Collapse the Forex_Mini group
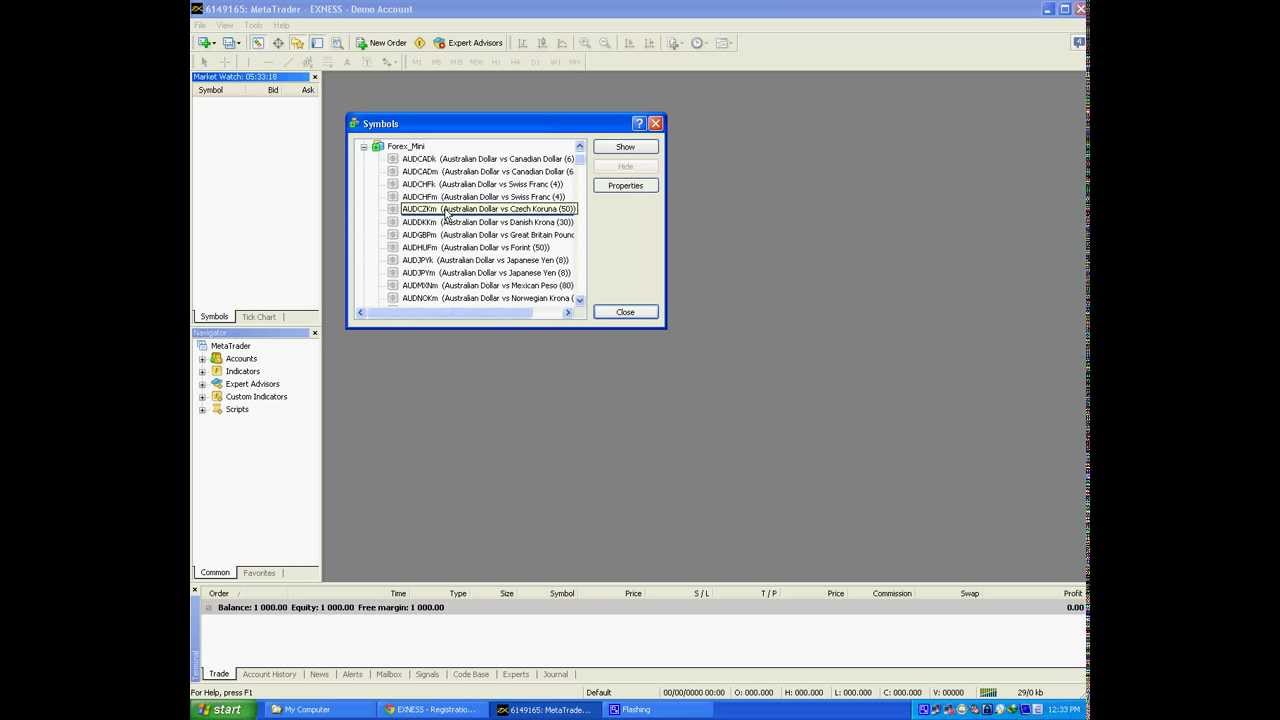 (364, 147)
